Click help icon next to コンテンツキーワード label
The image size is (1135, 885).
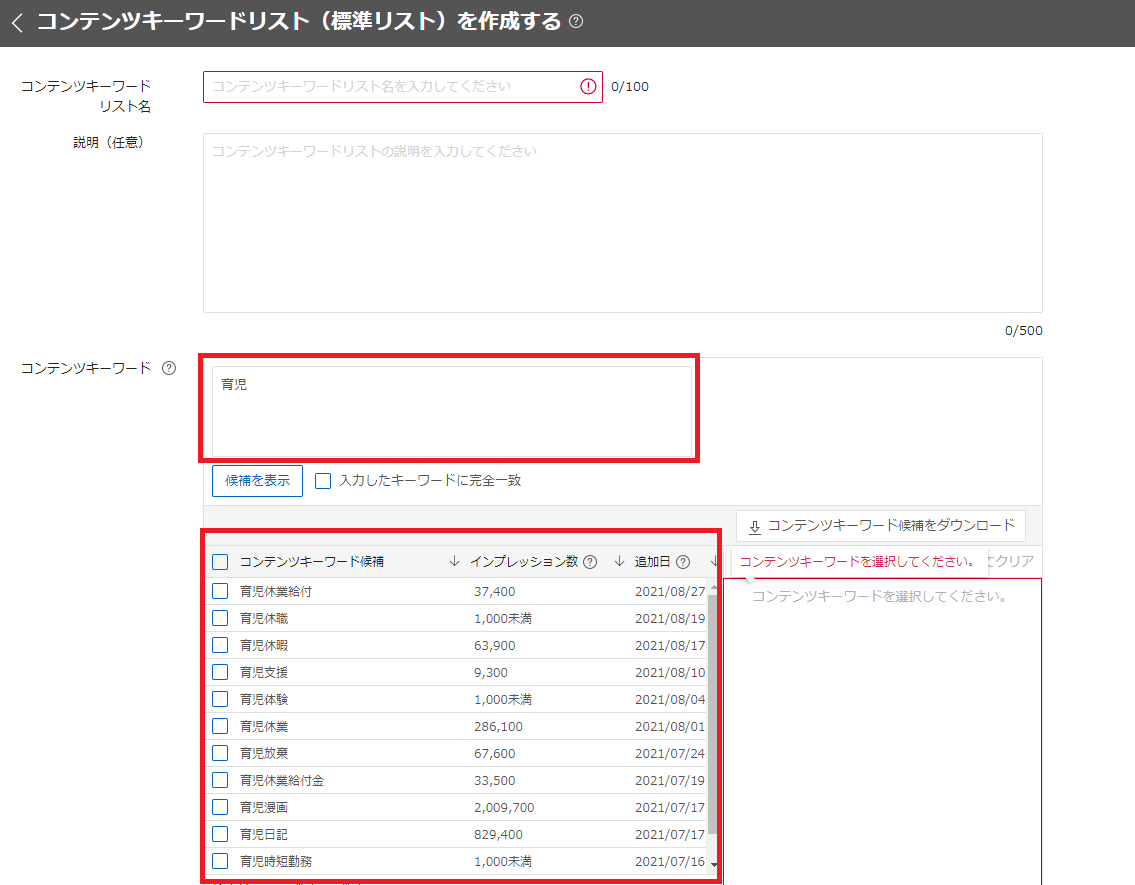169,368
